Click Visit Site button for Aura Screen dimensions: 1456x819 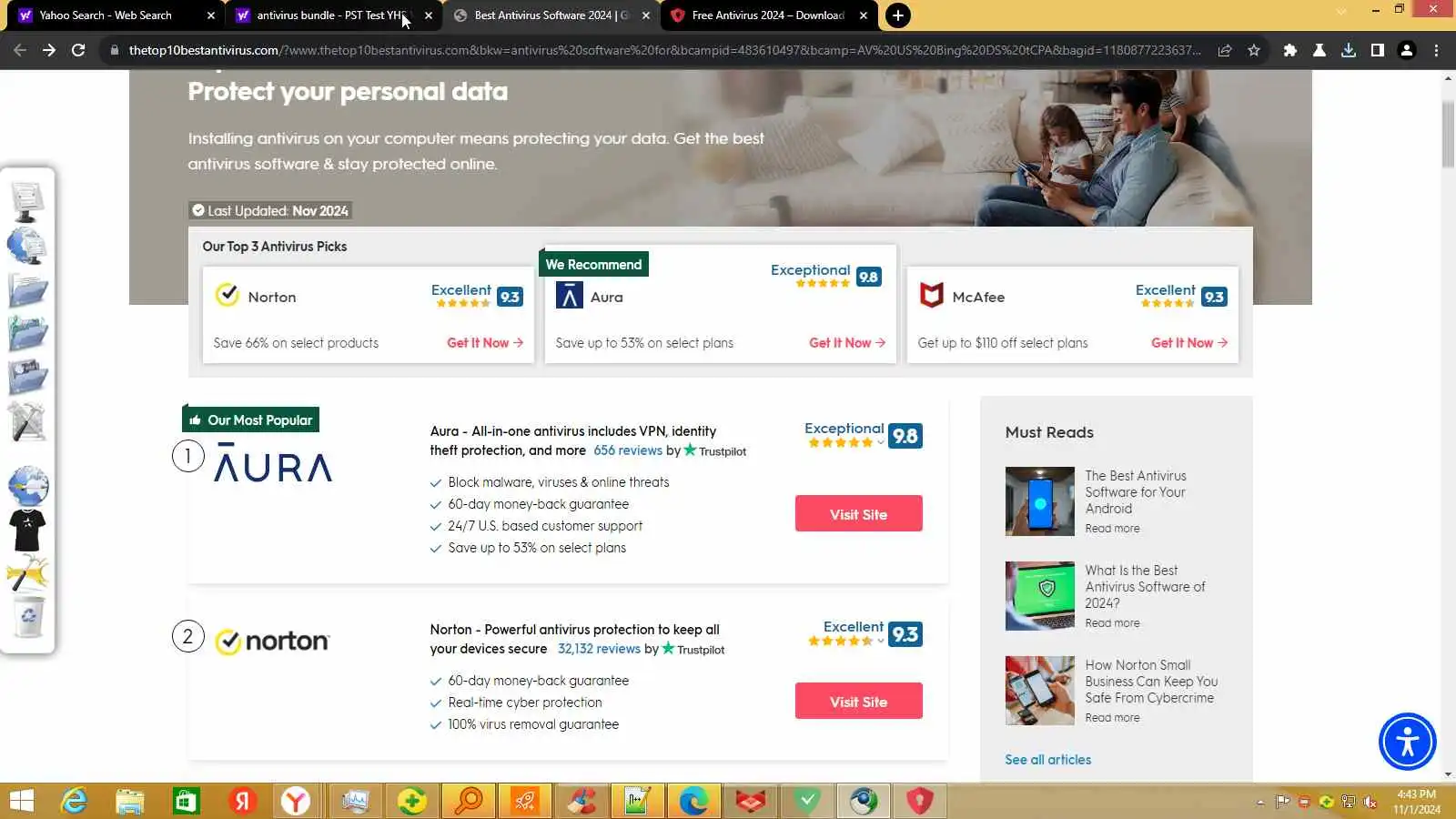[858, 514]
